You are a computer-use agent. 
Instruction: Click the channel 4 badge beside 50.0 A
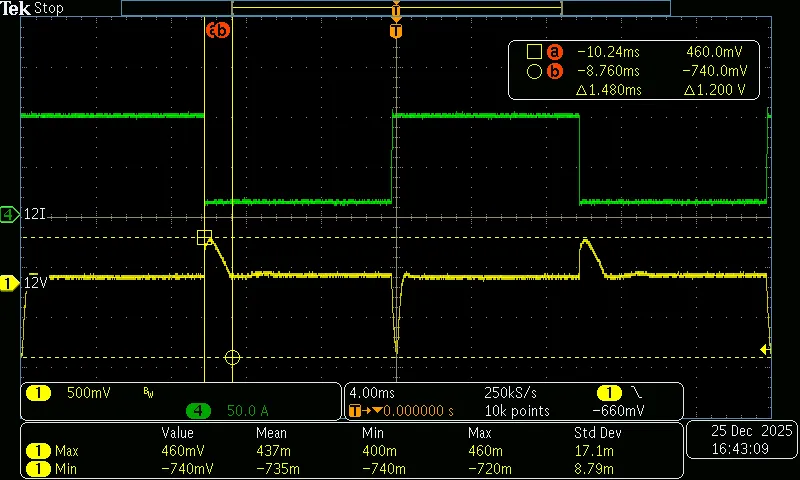[198, 411]
